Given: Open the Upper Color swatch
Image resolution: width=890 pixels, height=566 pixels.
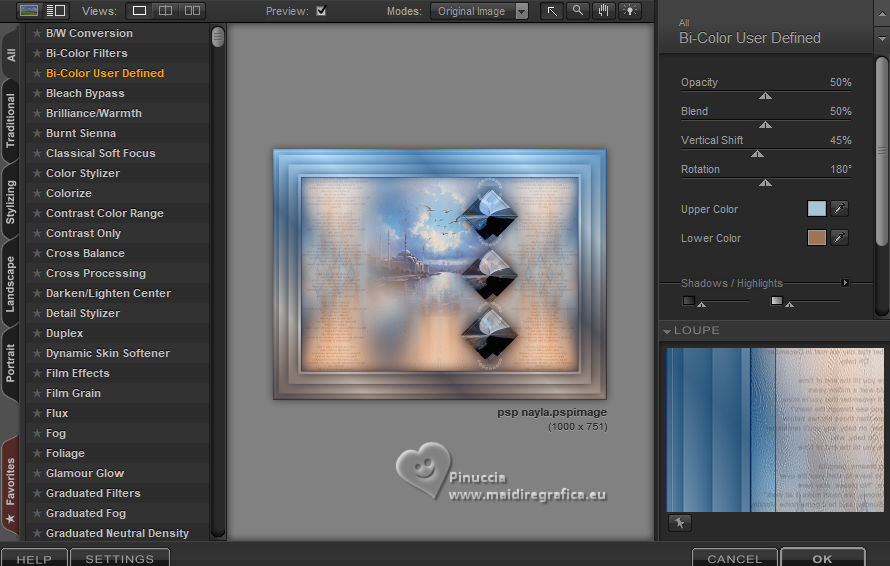Looking at the screenshot, I should (x=816, y=208).
